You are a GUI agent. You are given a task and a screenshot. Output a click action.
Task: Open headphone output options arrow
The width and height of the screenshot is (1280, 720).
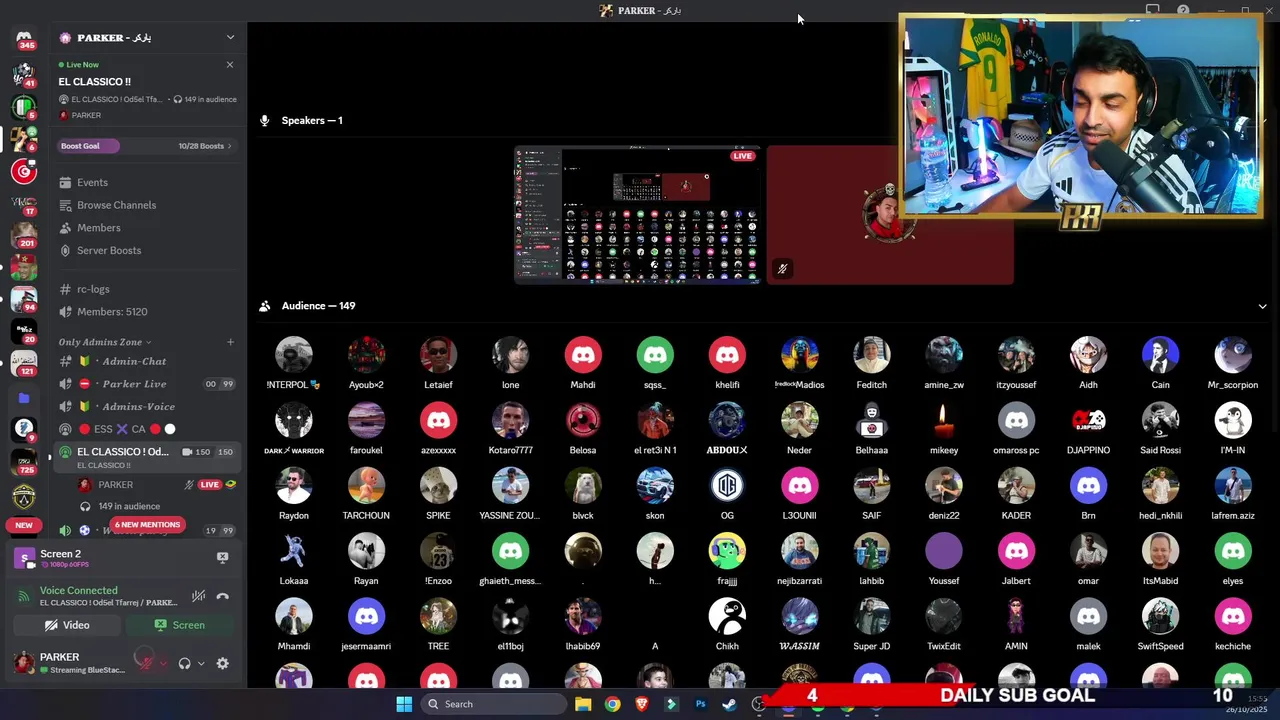(x=200, y=663)
